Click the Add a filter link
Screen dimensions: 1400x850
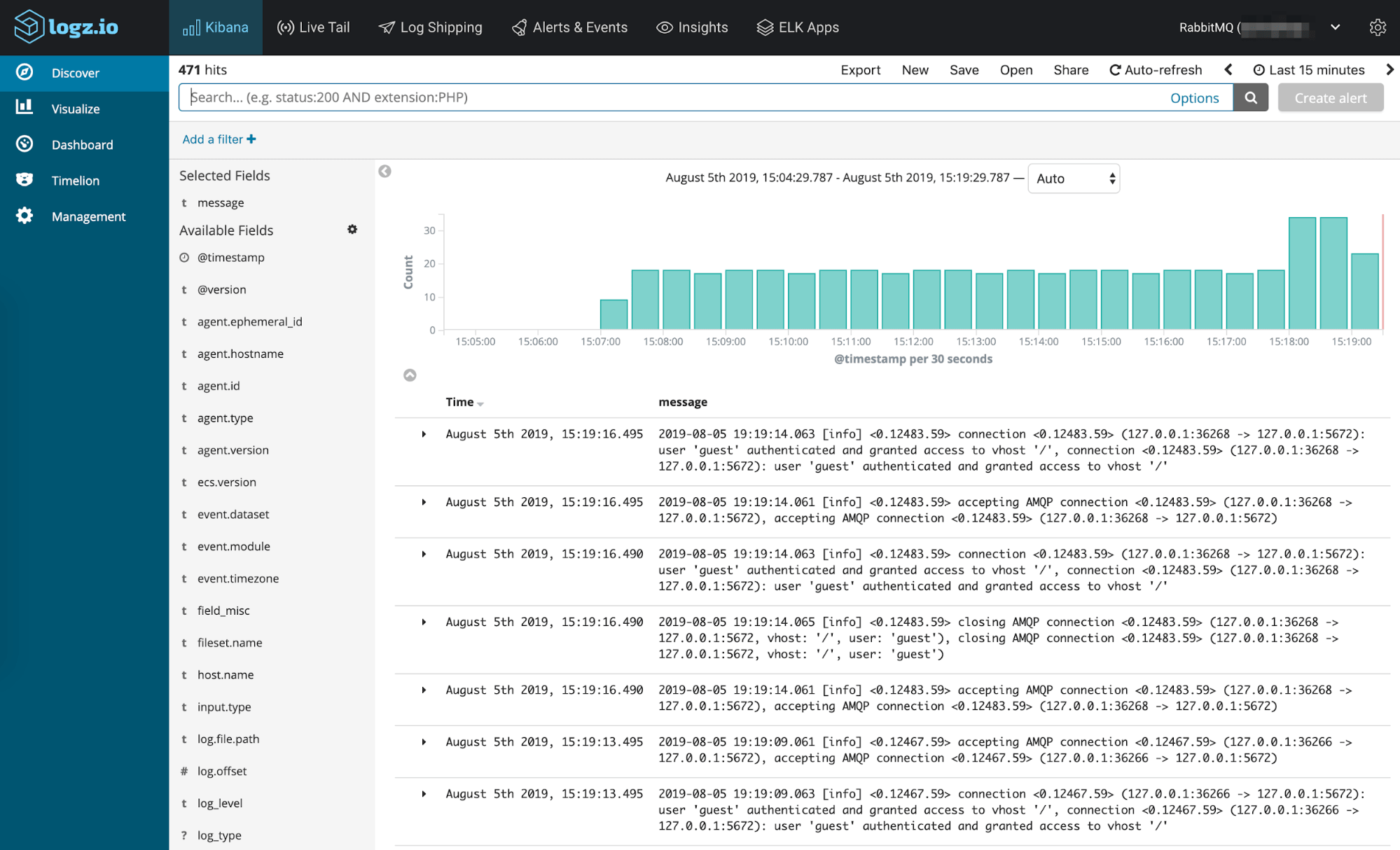pyautogui.click(x=217, y=138)
